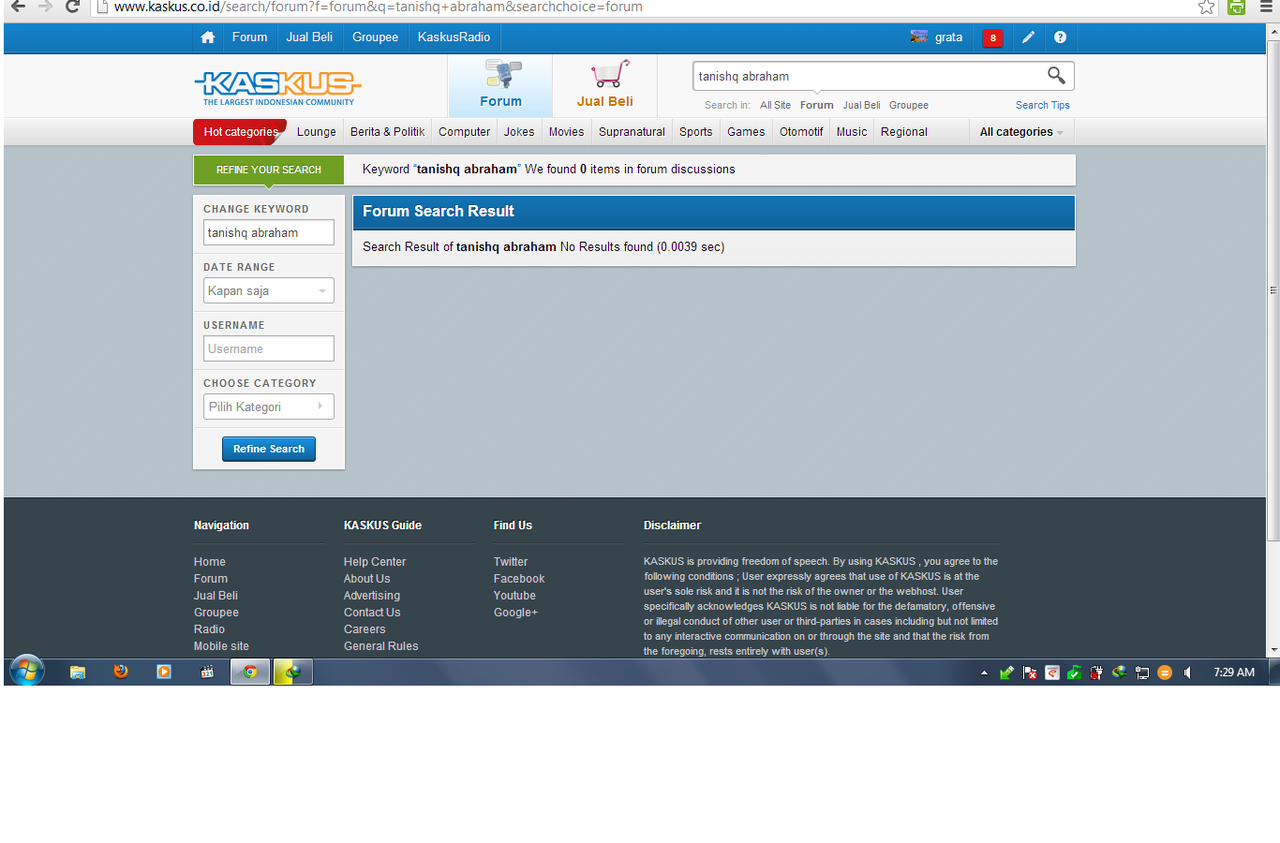
Task: Open the Google+ footer link
Action: [515, 613]
